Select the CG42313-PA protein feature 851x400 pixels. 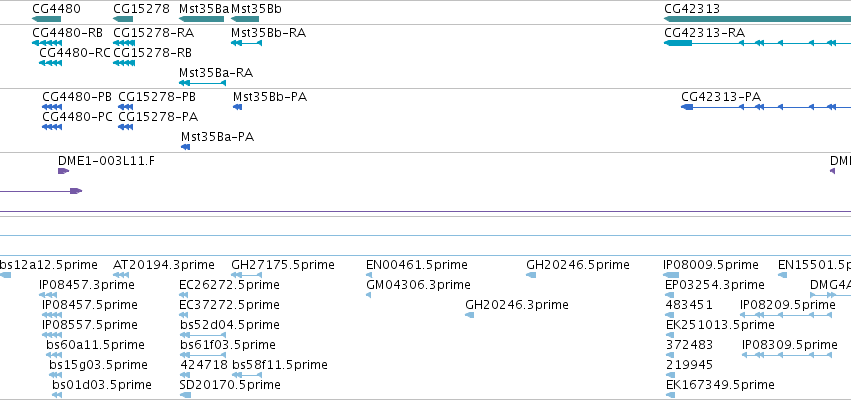pos(766,107)
